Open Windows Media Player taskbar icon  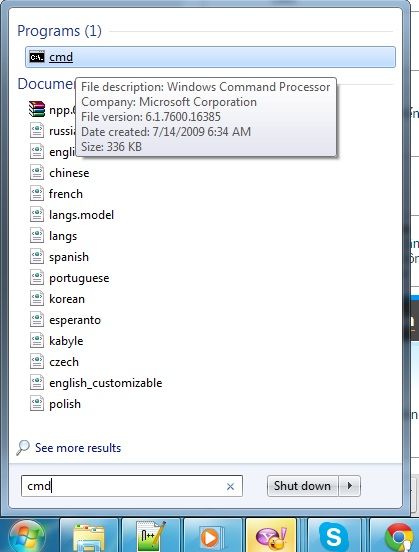pyautogui.click(x=213, y=537)
